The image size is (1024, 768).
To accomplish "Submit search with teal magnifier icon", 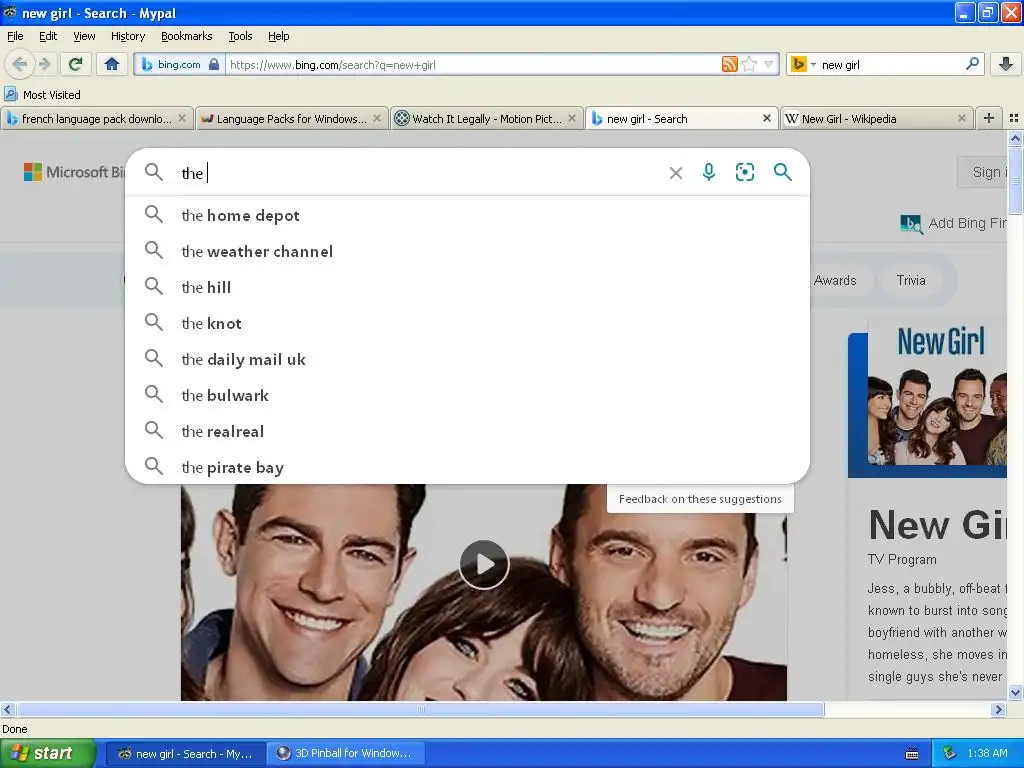I will [x=782, y=172].
